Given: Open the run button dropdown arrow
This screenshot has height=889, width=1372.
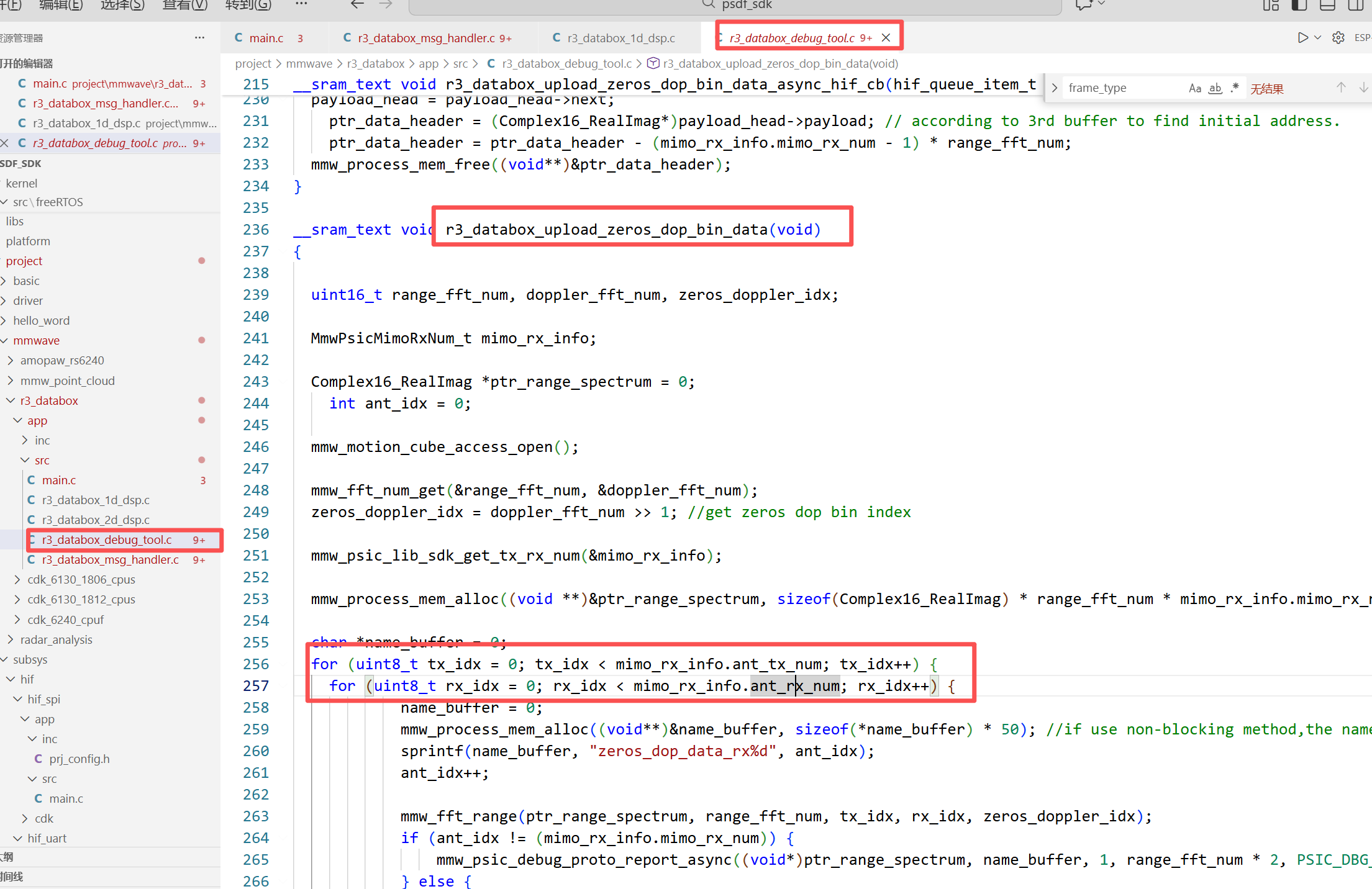Looking at the screenshot, I should pos(1317,38).
